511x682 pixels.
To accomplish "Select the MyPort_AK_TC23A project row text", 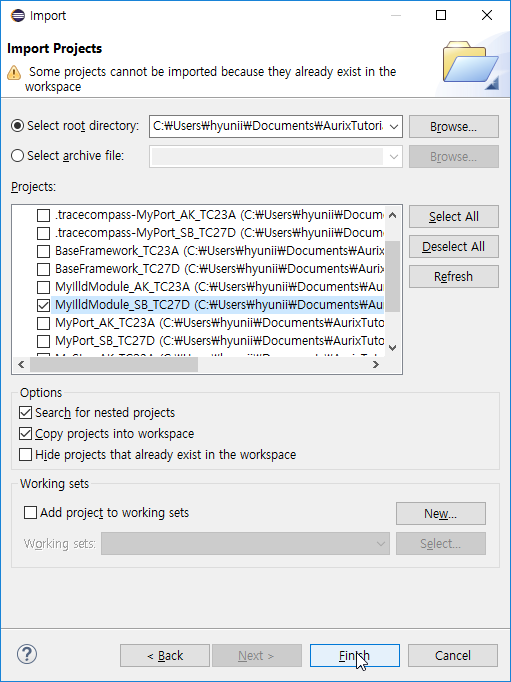I will tap(219, 323).
